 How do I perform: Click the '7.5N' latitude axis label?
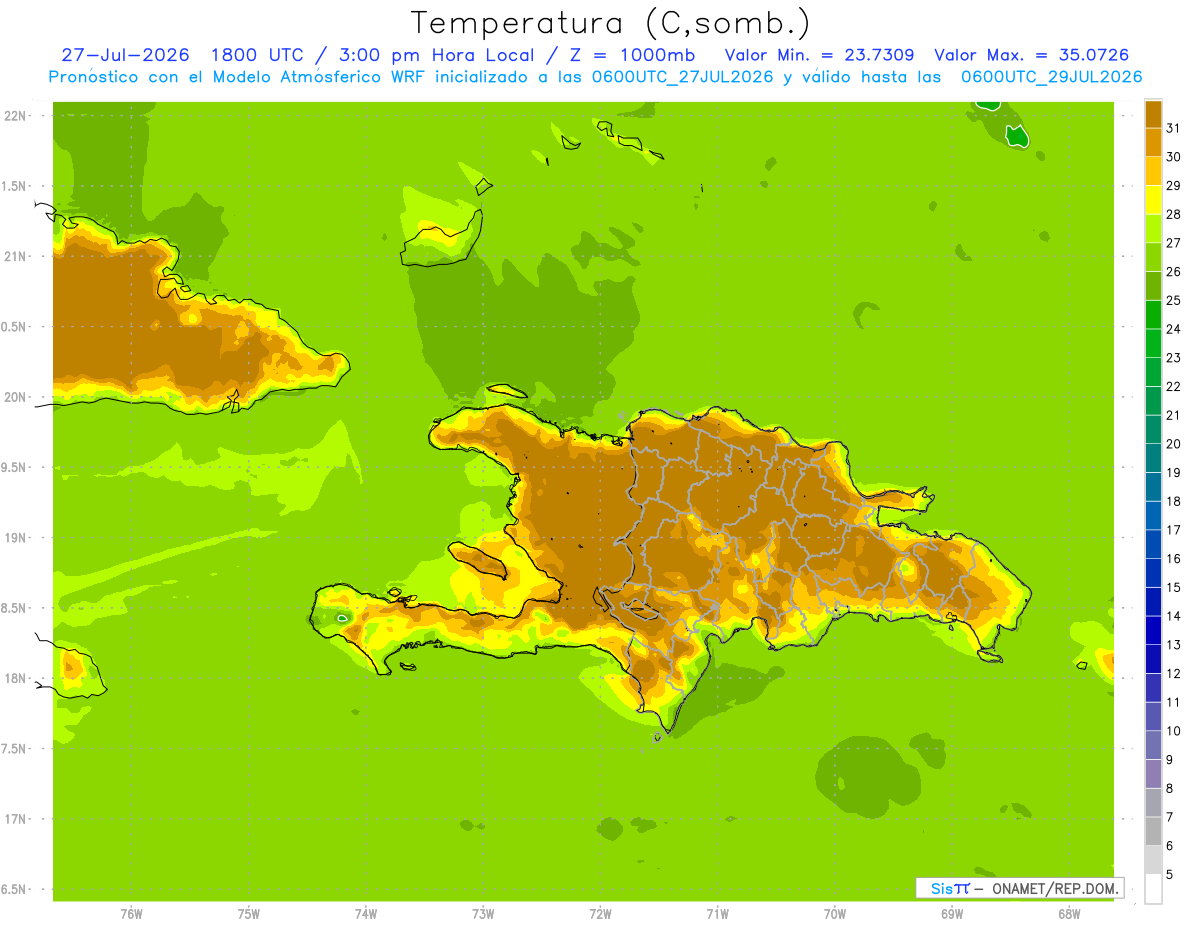15,749
